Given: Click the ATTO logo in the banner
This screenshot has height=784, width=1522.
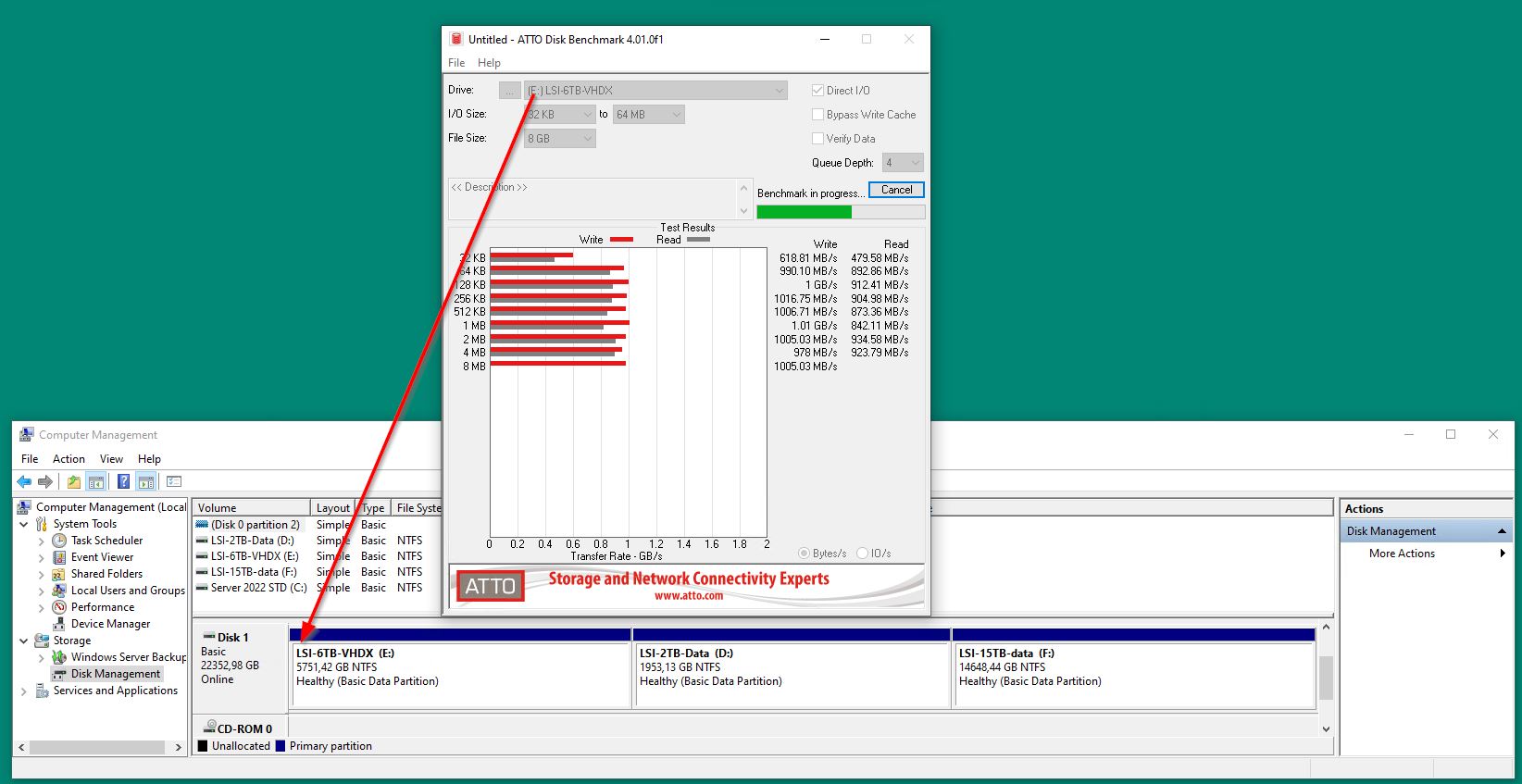Looking at the screenshot, I should (489, 586).
